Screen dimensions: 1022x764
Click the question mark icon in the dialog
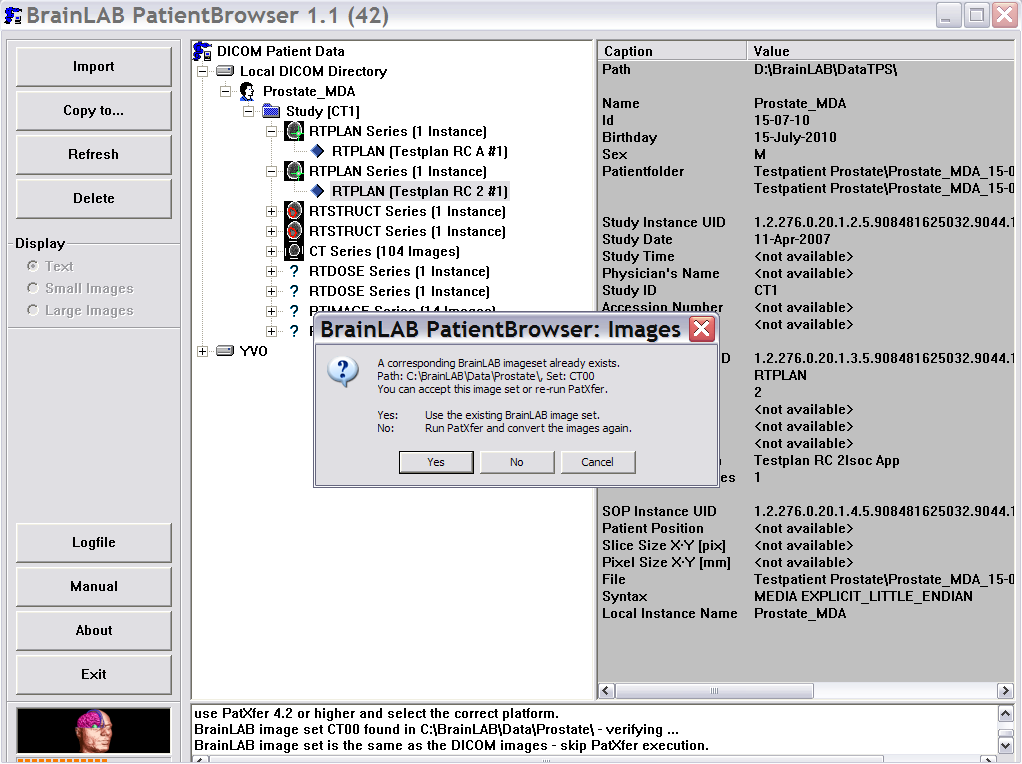[343, 372]
